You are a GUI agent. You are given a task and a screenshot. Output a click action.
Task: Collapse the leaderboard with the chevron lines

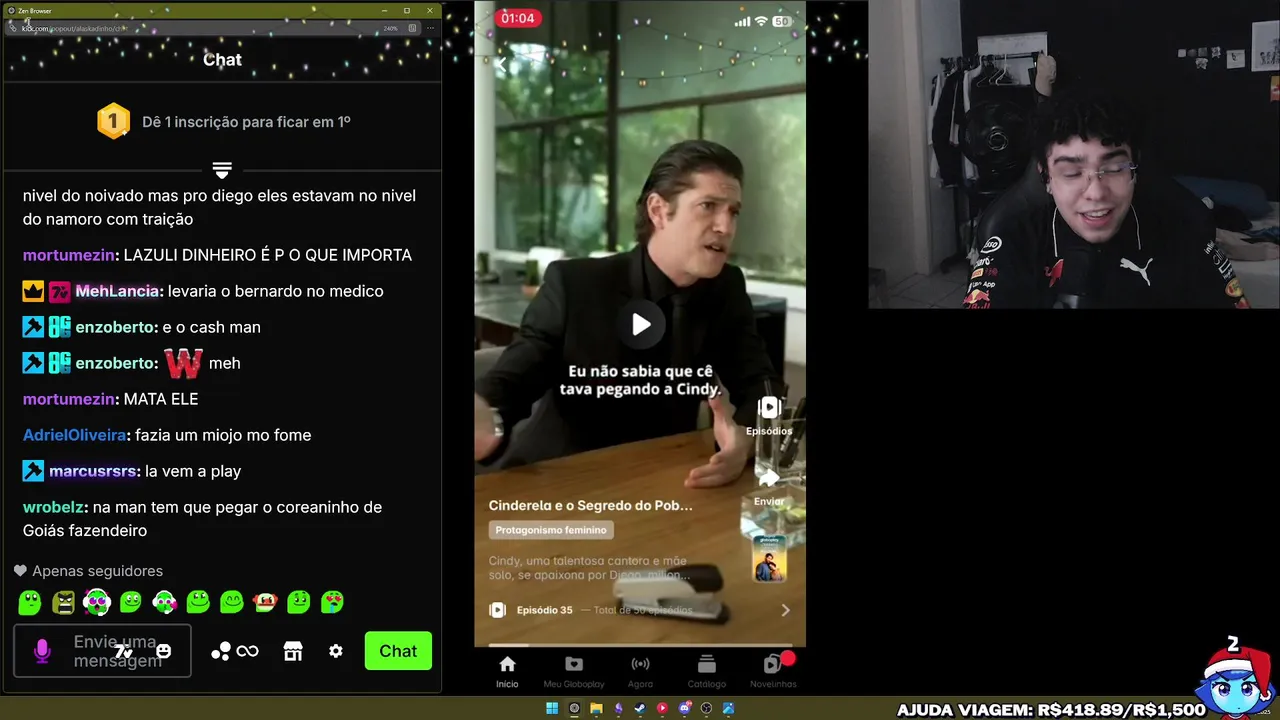point(222,170)
